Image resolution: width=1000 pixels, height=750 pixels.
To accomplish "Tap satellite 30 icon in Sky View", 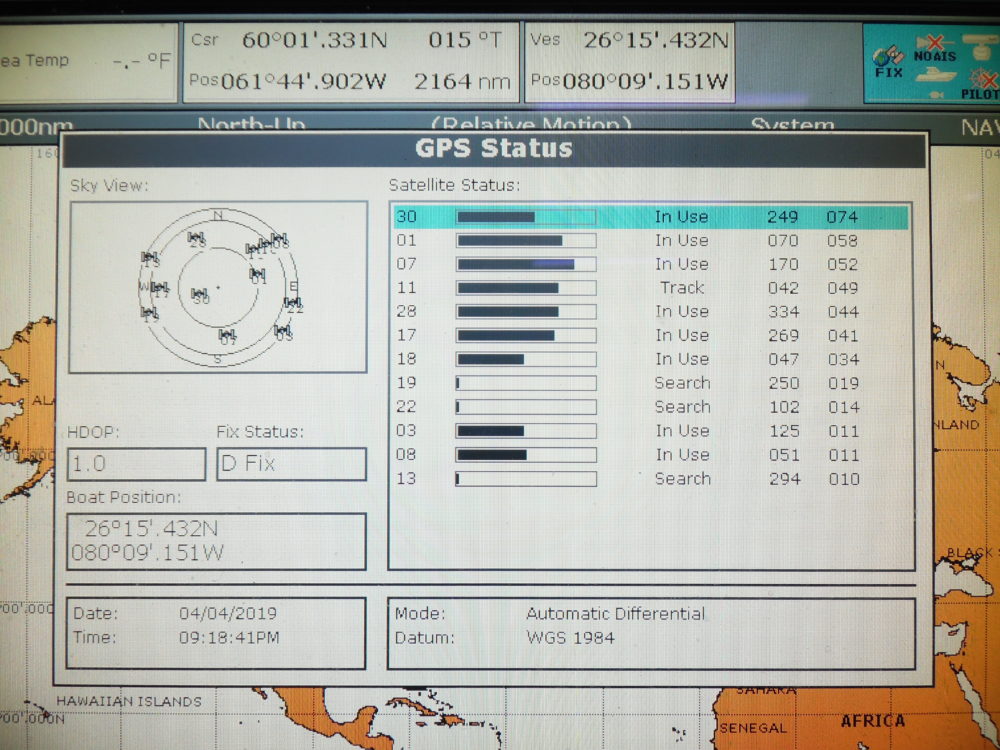I will tap(200, 295).
